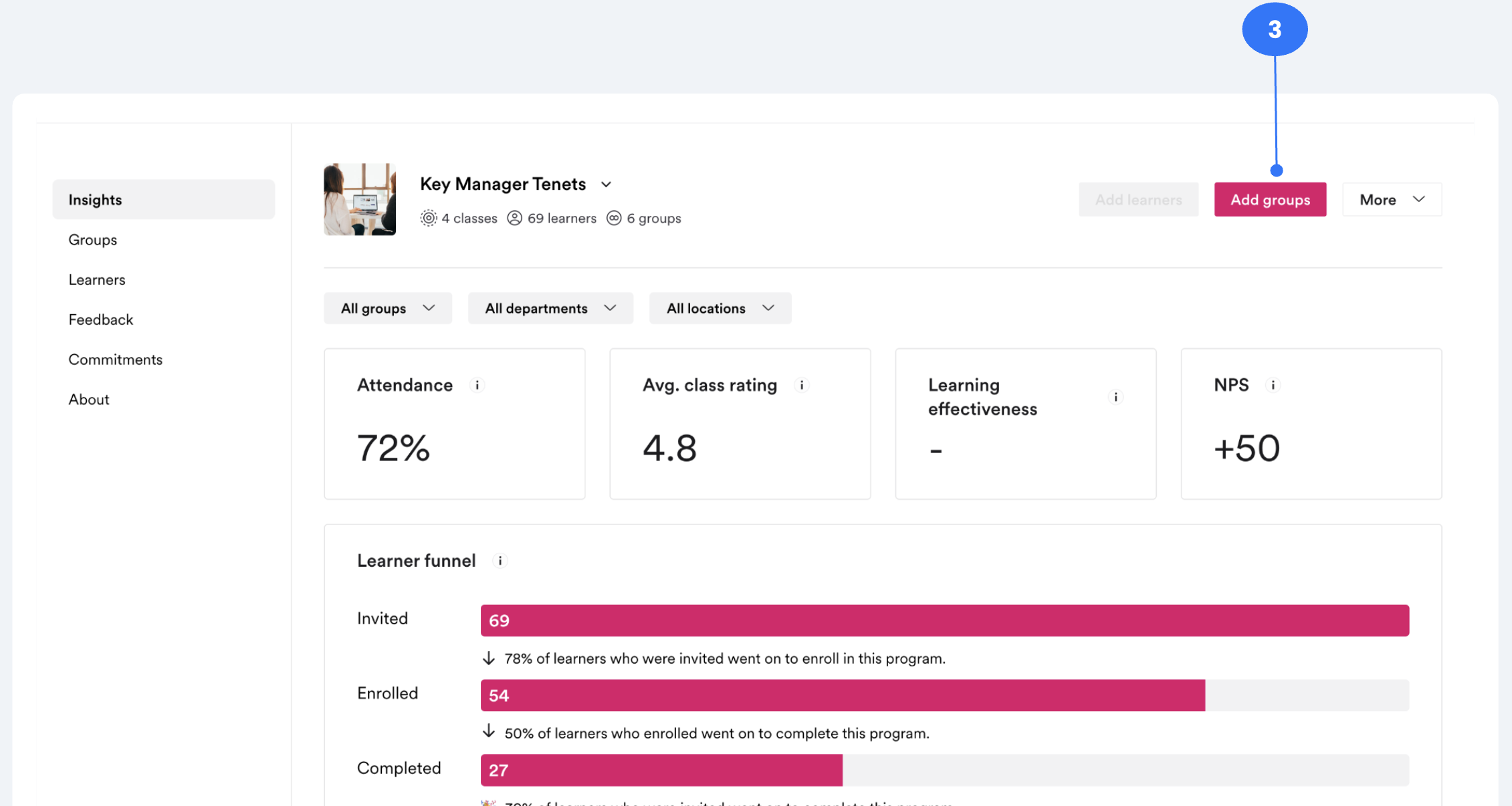
Task: Click the Invited funnel bar showing 69
Action: click(x=945, y=620)
